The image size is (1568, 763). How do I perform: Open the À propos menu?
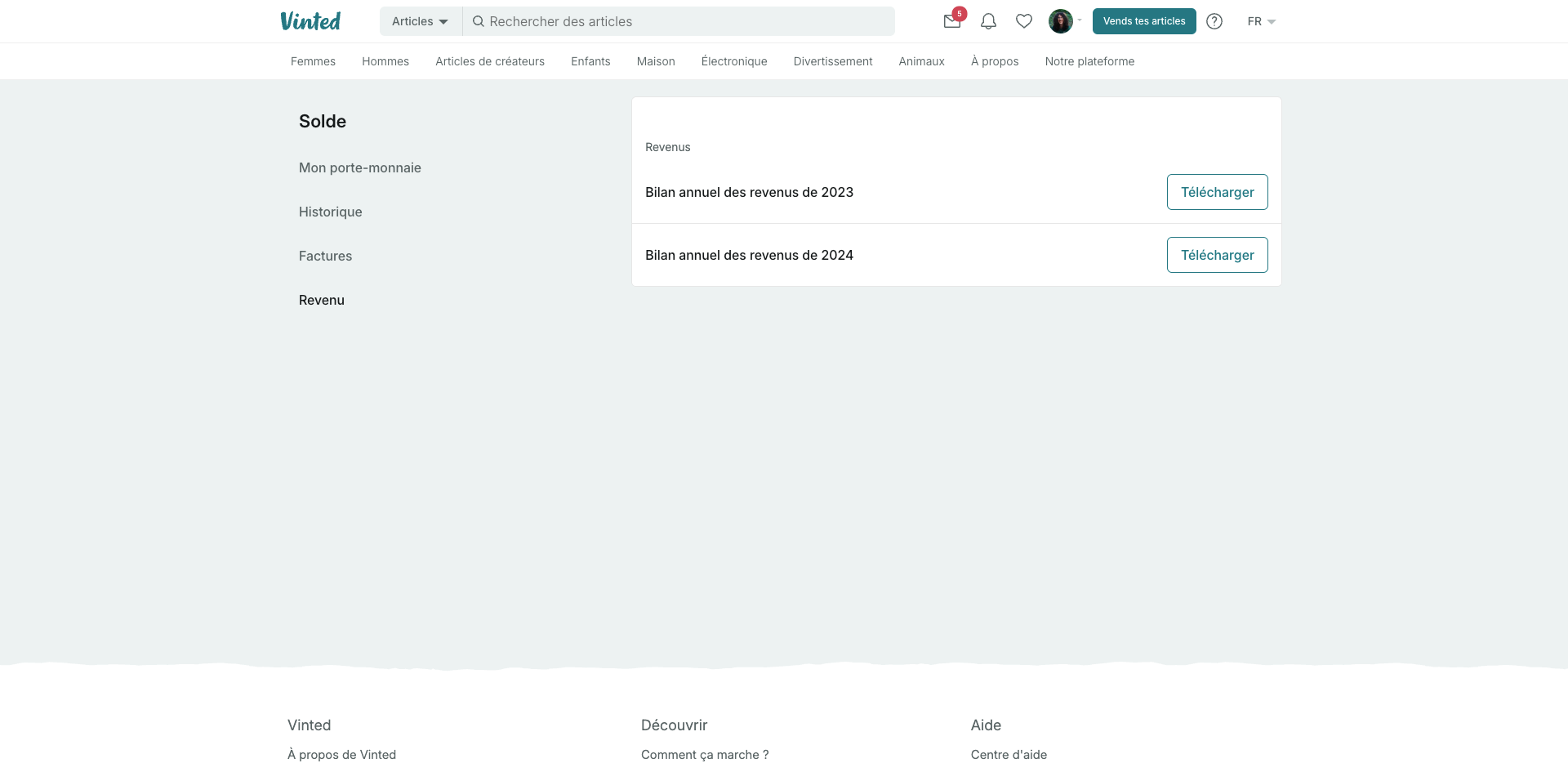click(x=995, y=61)
